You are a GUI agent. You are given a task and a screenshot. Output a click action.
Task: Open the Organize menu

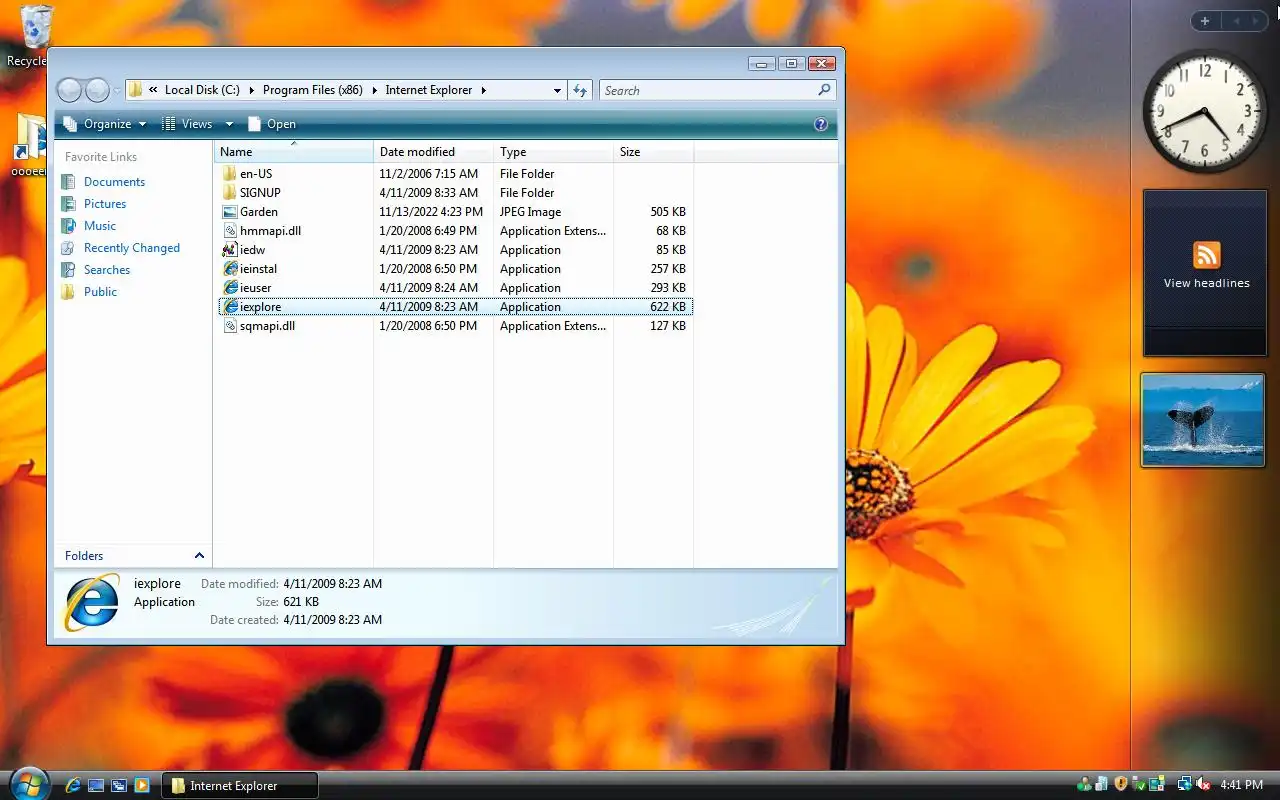click(x=104, y=124)
